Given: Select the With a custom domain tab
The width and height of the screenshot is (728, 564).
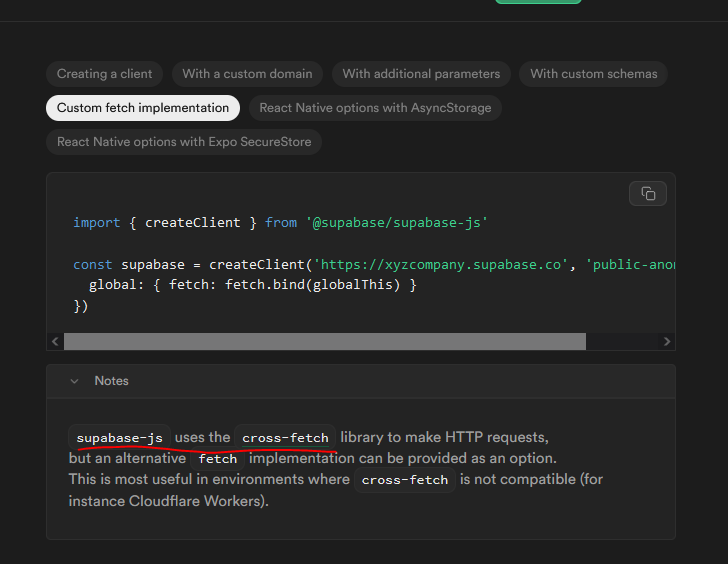Looking at the screenshot, I should (247, 74).
